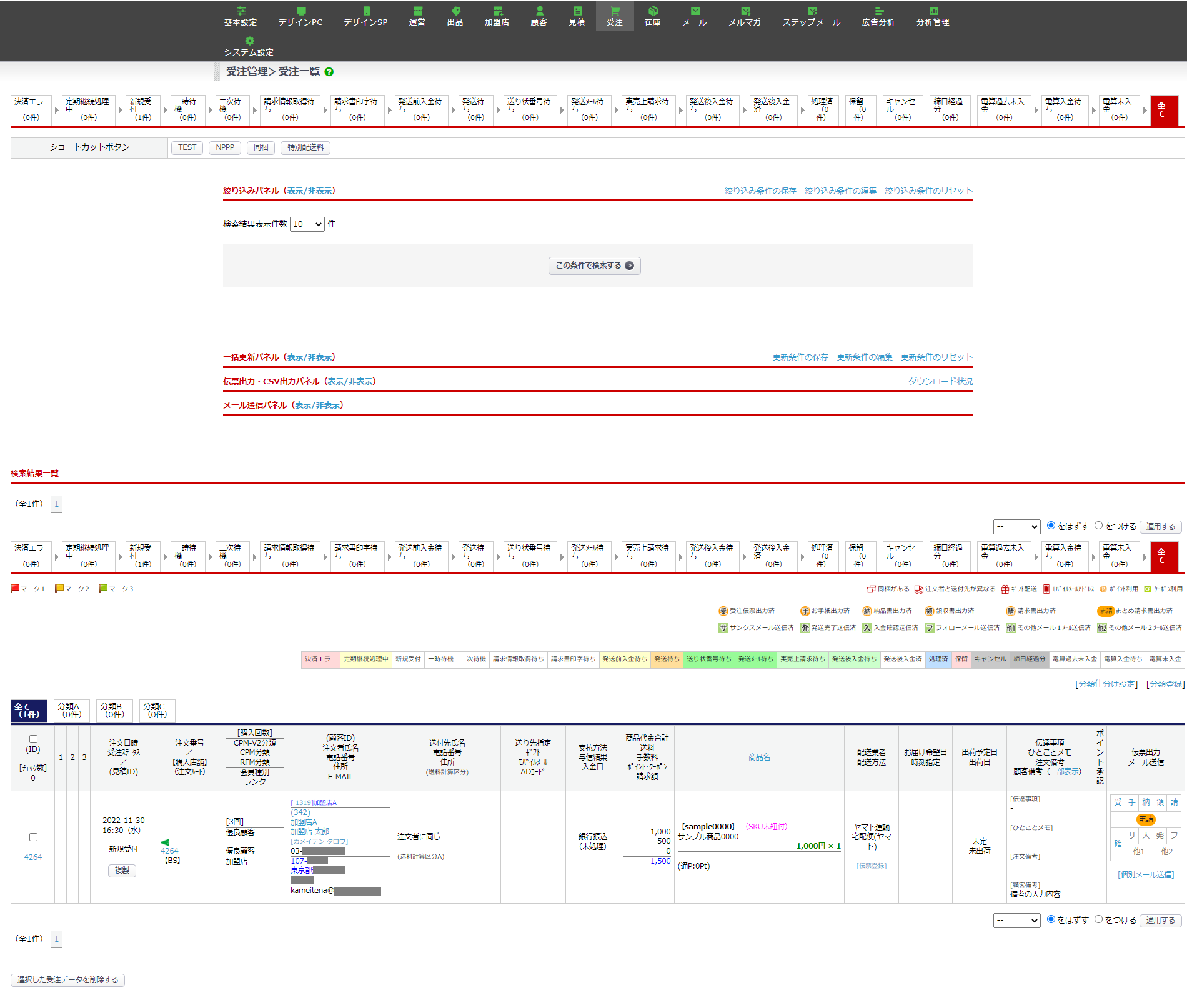Open the mark dropdown above the order table
Screen dimensions: 1187x1008
point(1017,527)
